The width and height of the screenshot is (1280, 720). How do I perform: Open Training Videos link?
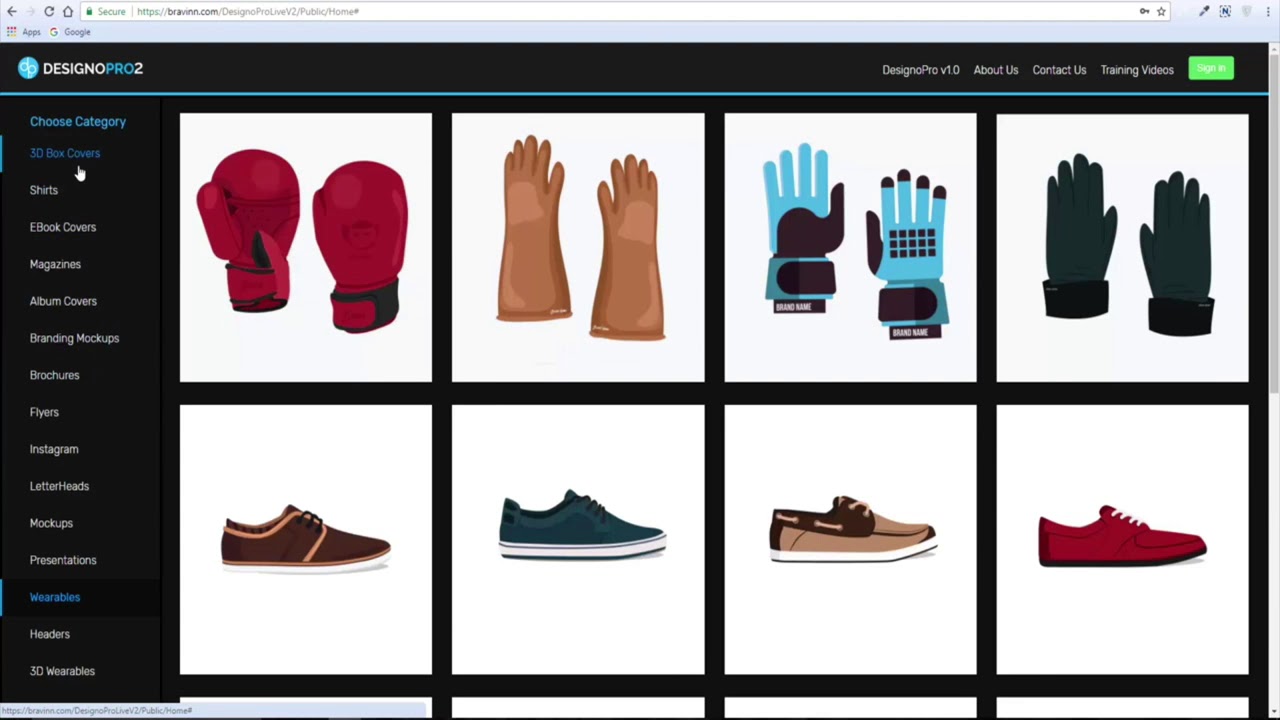click(1137, 70)
